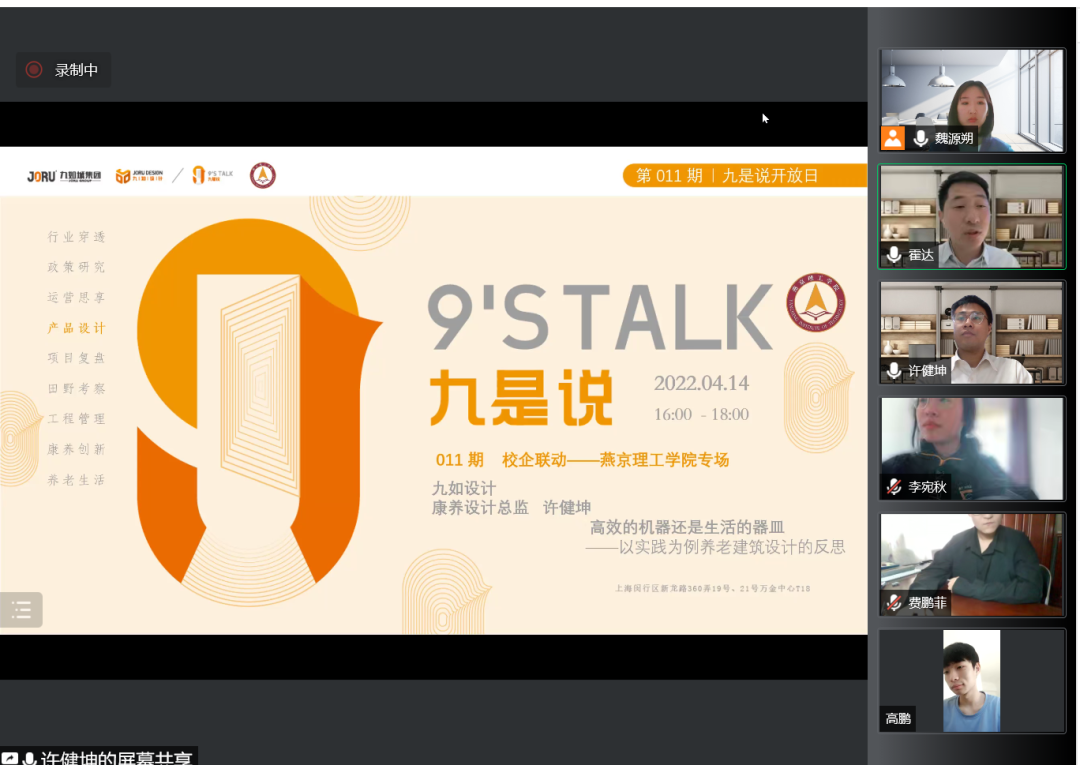Click the red recording indicator icon
Image resolution: width=1080 pixels, height=765 pixels.
34,70
